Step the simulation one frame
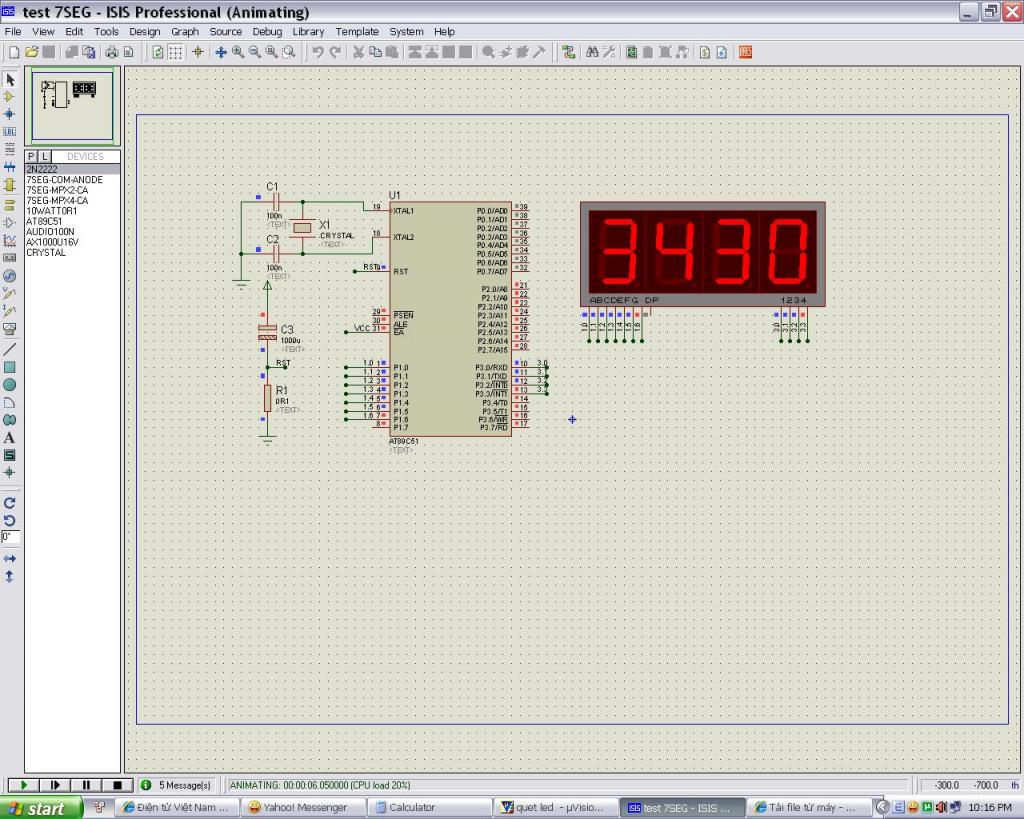Image resolution: width=1024 pixels, height=819 pixels. (x=55, y=786)
